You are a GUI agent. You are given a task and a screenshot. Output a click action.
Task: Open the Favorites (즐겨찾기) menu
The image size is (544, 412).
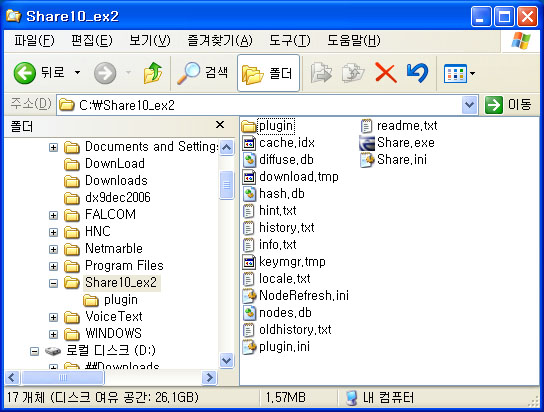point(220,41)
